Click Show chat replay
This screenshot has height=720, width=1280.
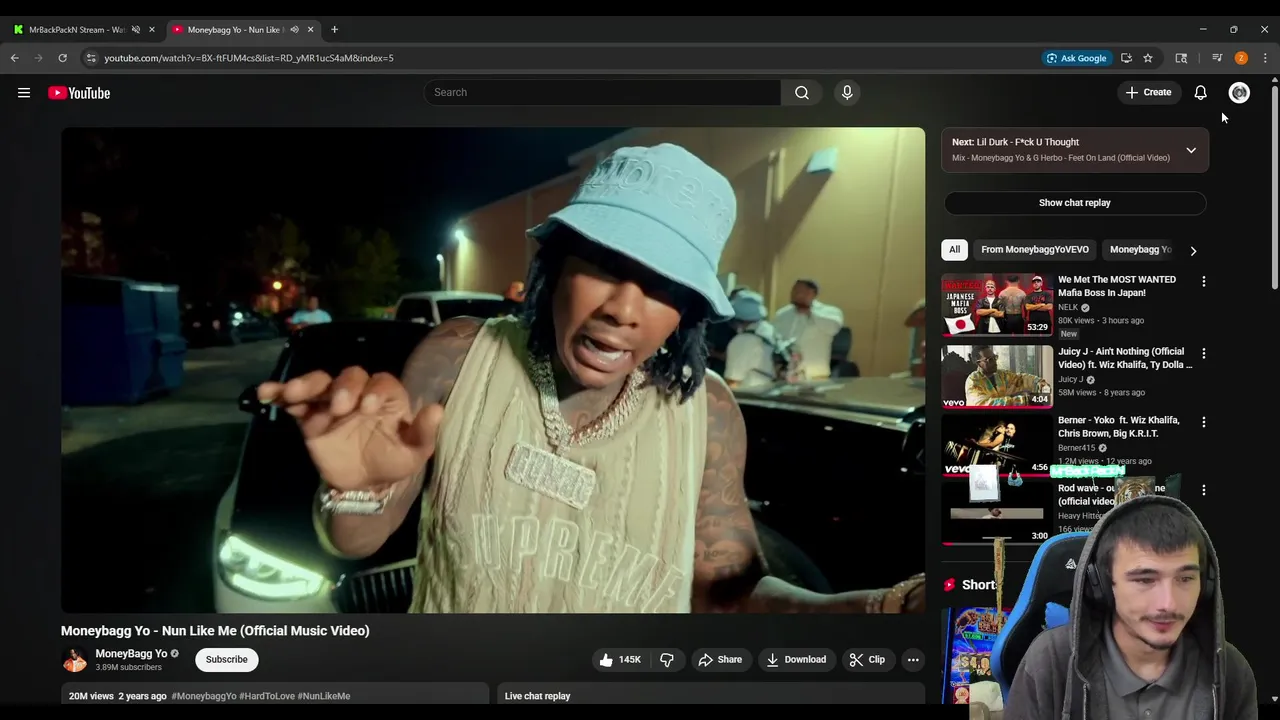(1075, 203)
